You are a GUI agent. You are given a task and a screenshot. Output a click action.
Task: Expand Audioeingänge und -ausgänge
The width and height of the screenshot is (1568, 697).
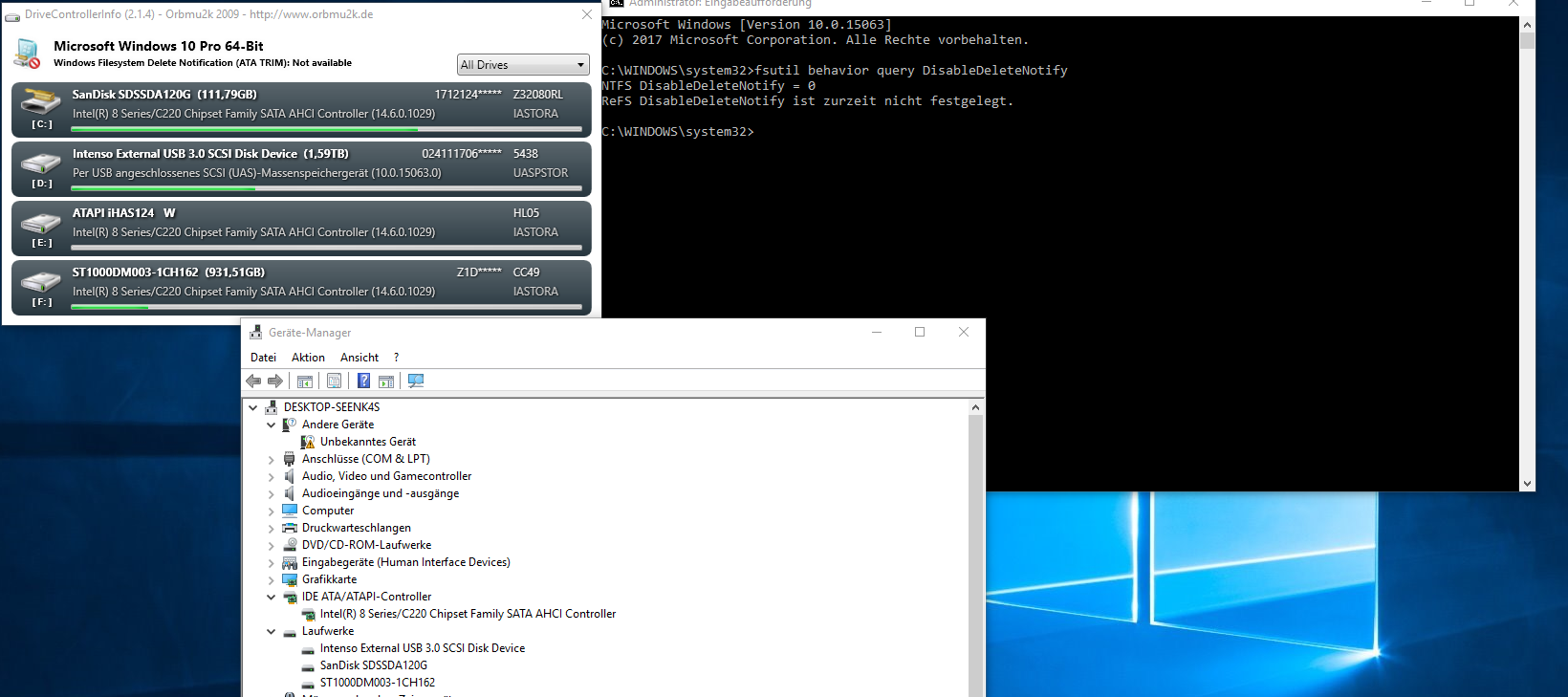272,493
